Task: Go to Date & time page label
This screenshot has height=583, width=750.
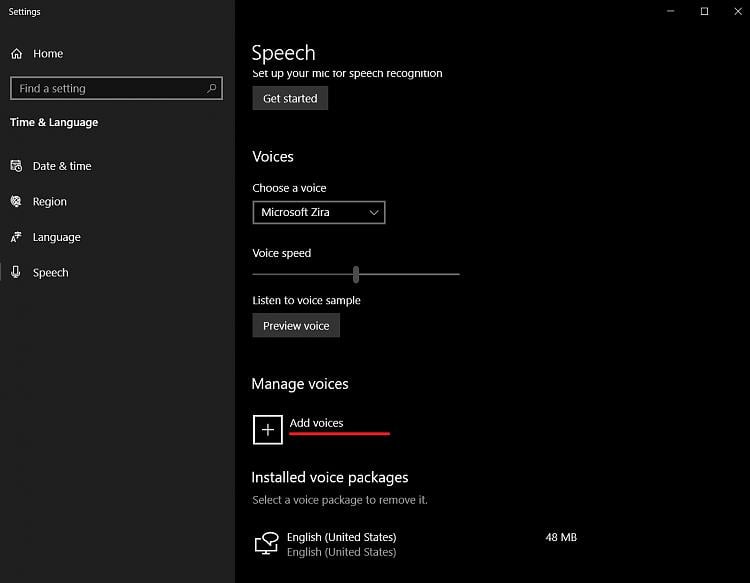Action: 62,166
